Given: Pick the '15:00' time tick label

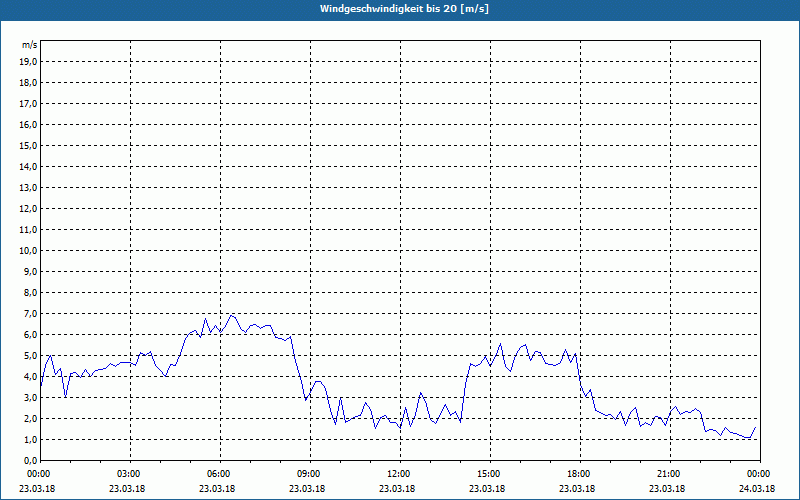Looking at the screenshot, I should [x=490, y=474].
